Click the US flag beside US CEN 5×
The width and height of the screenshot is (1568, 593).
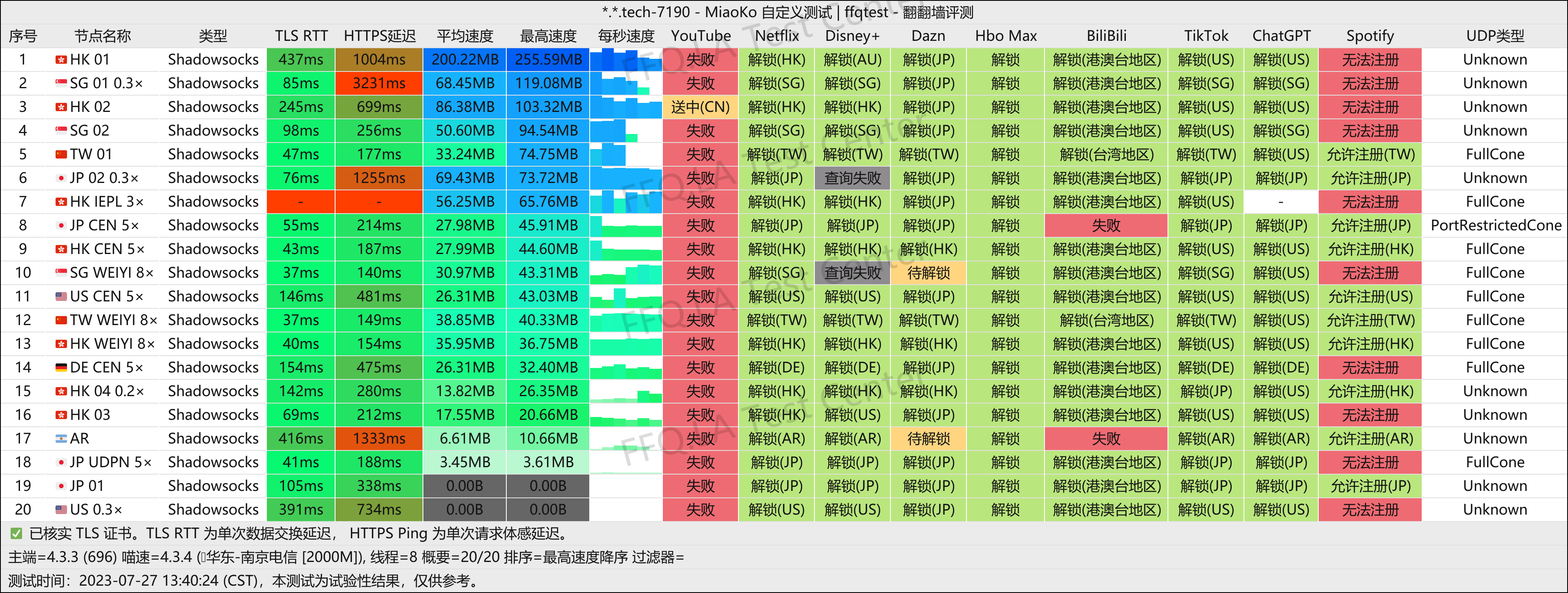61,297
